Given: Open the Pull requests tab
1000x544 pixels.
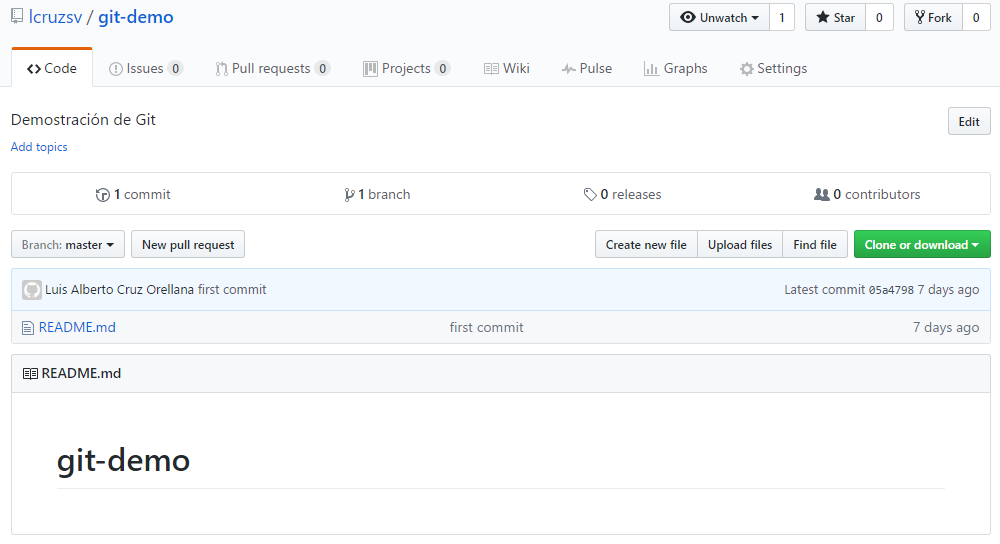Looking at the screenshot, I should coord(272,68).
